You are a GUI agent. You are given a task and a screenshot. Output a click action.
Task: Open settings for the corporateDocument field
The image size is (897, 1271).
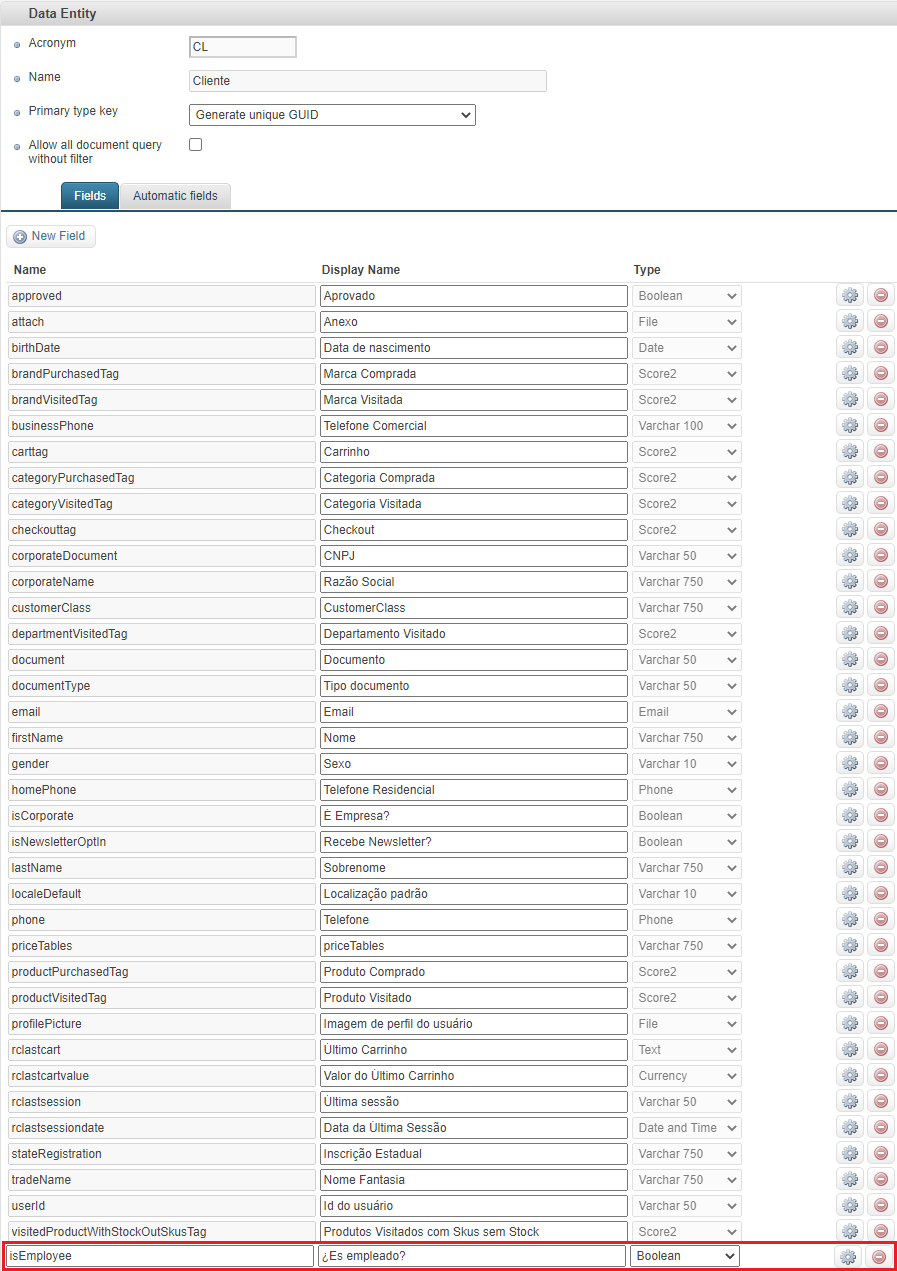[x=849, y=555]
